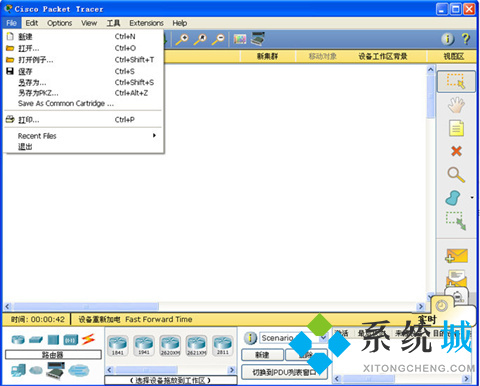The image size is (480, 386).
Task: Click the 设备工作区背景 button
Action: (x=383, y=56)
